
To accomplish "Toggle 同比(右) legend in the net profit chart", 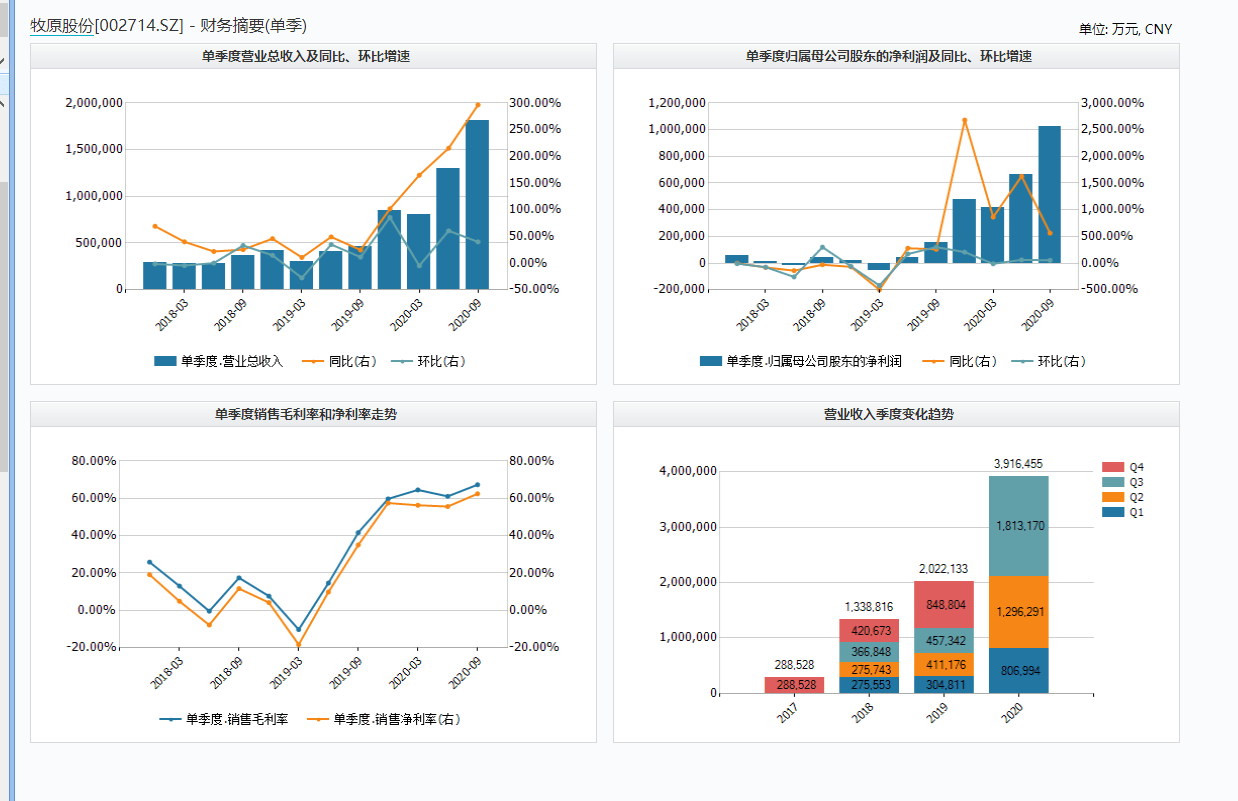I will [959, 361].
